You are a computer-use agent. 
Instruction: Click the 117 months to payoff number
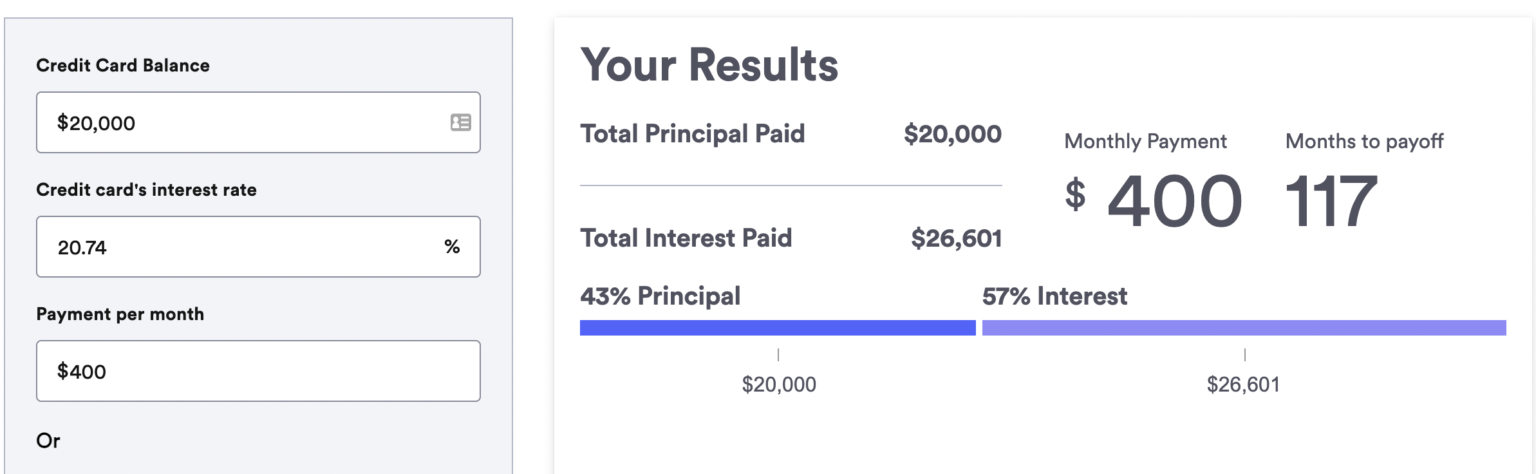(x=1330, y=202)
